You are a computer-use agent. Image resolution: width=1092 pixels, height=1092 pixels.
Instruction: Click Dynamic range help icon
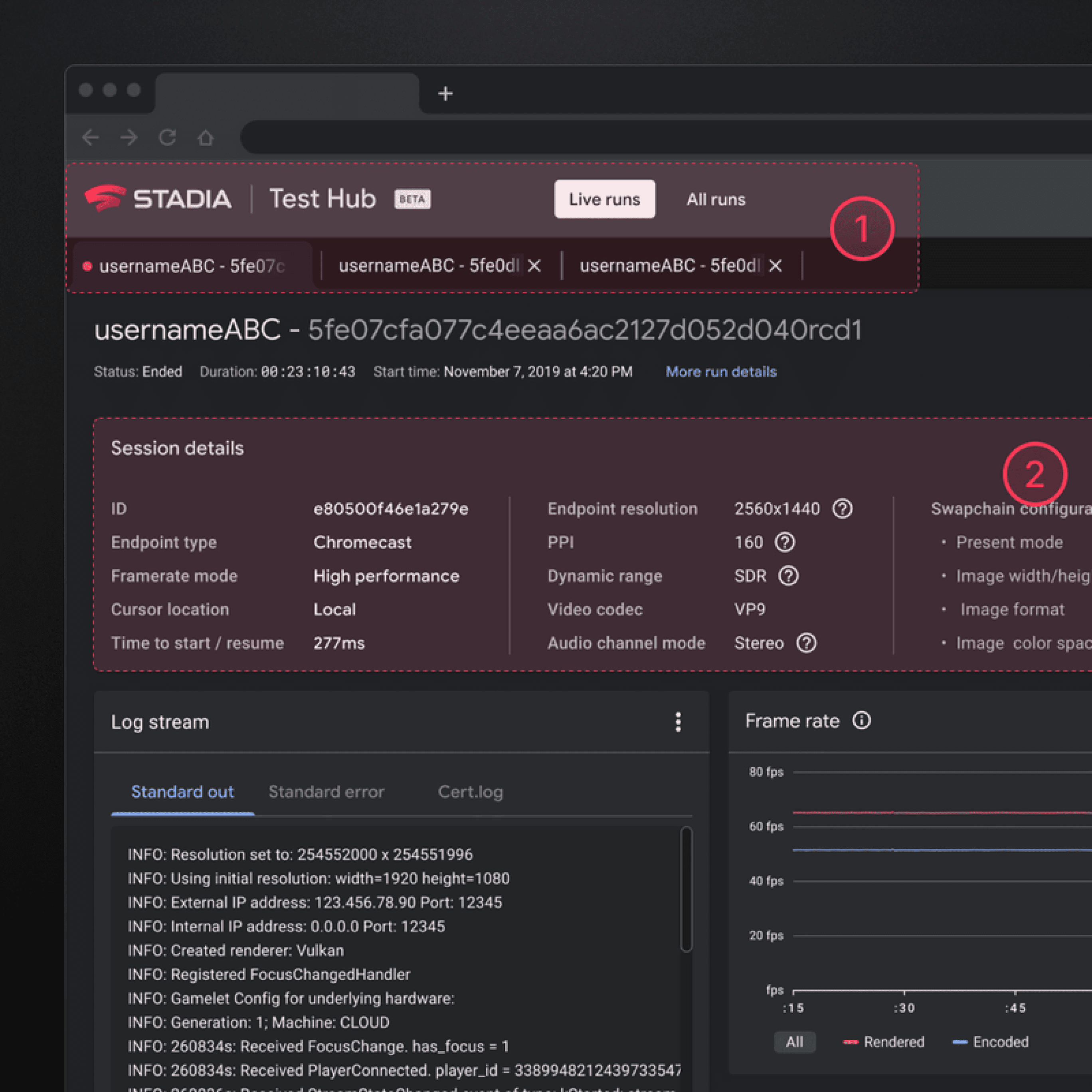(789, 576)
